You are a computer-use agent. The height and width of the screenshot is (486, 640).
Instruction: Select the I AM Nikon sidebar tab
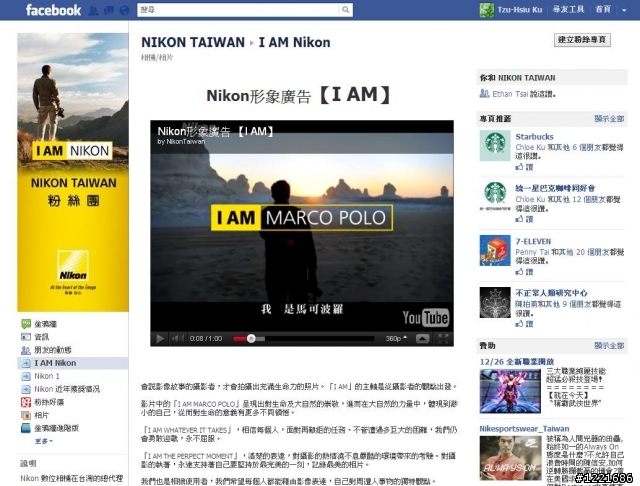(73, 363)
